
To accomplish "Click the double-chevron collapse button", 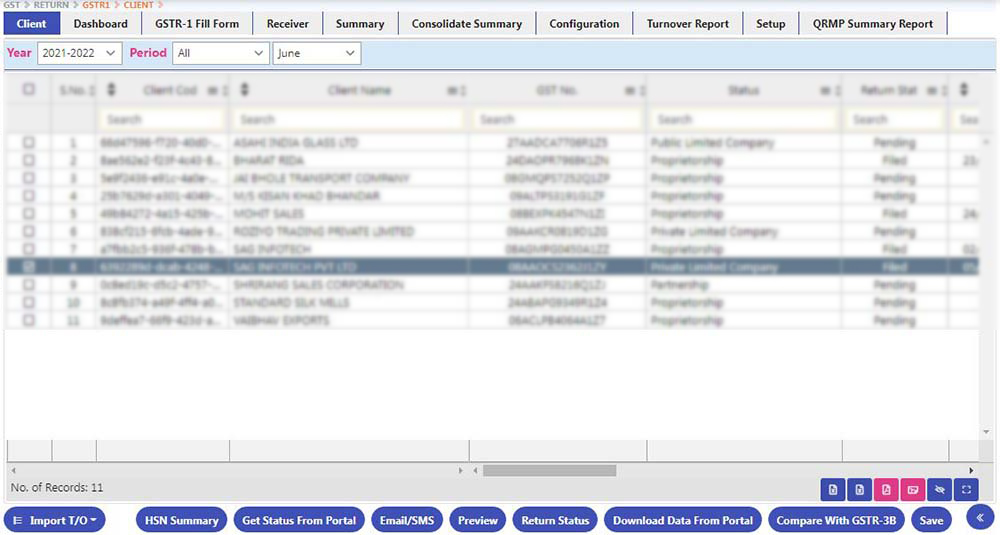I will tap(980, 517).
